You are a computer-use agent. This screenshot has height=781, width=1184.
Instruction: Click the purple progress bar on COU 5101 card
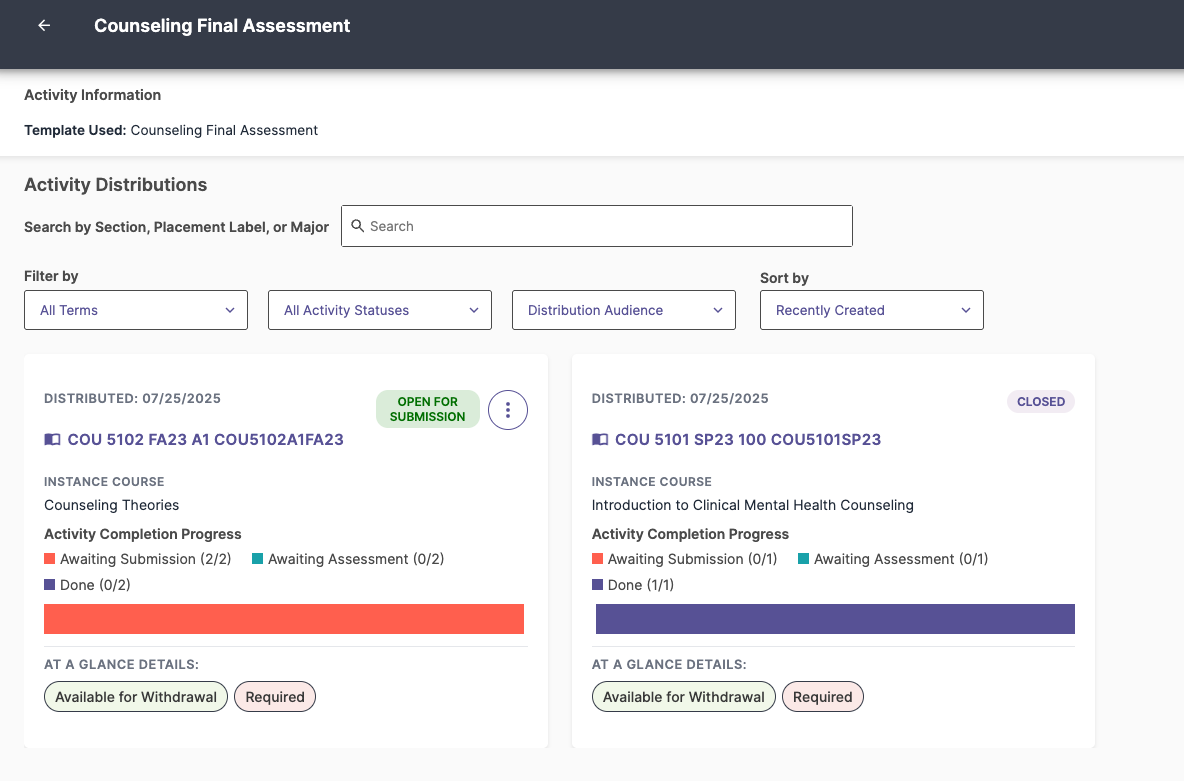(x=835, y=619)
